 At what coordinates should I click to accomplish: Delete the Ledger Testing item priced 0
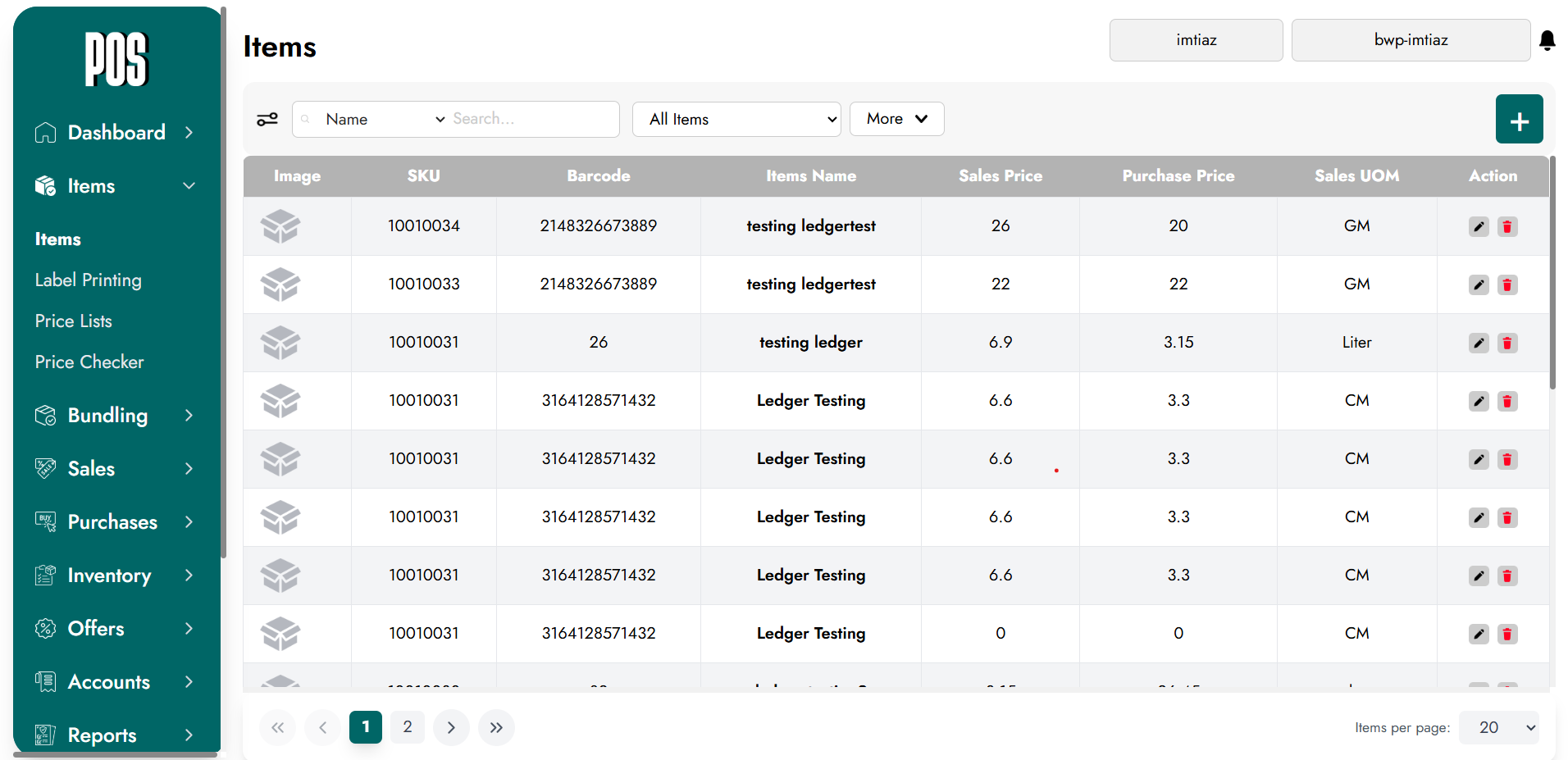1506,635
